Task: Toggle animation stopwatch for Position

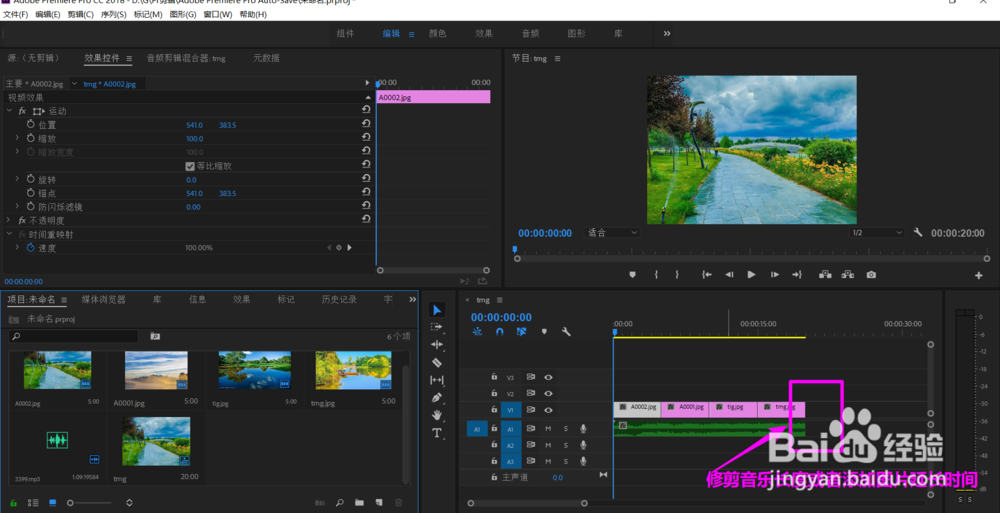Action: tap(31, 124)
